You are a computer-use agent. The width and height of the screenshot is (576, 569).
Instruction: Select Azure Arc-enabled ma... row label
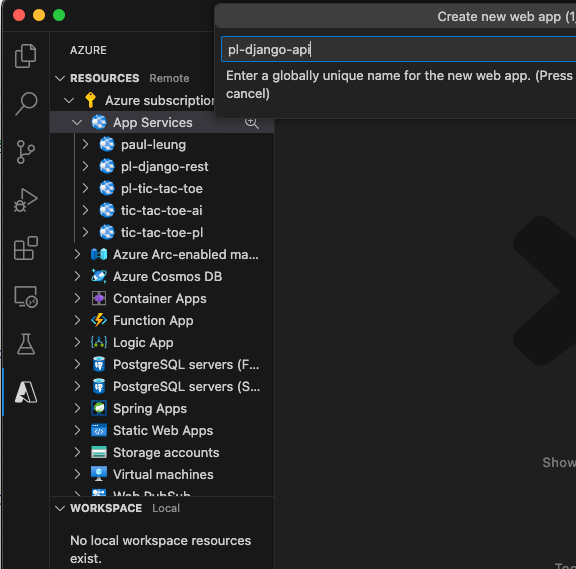coord(186,255)
